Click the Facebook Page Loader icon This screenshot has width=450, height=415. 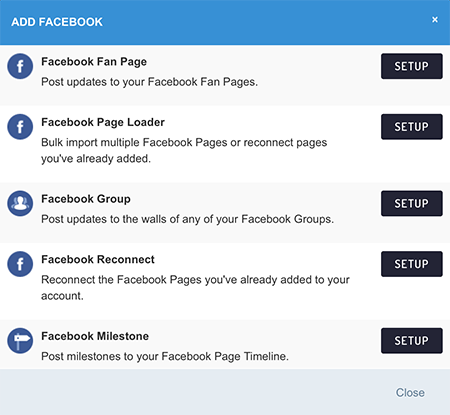tap(20, 127)
